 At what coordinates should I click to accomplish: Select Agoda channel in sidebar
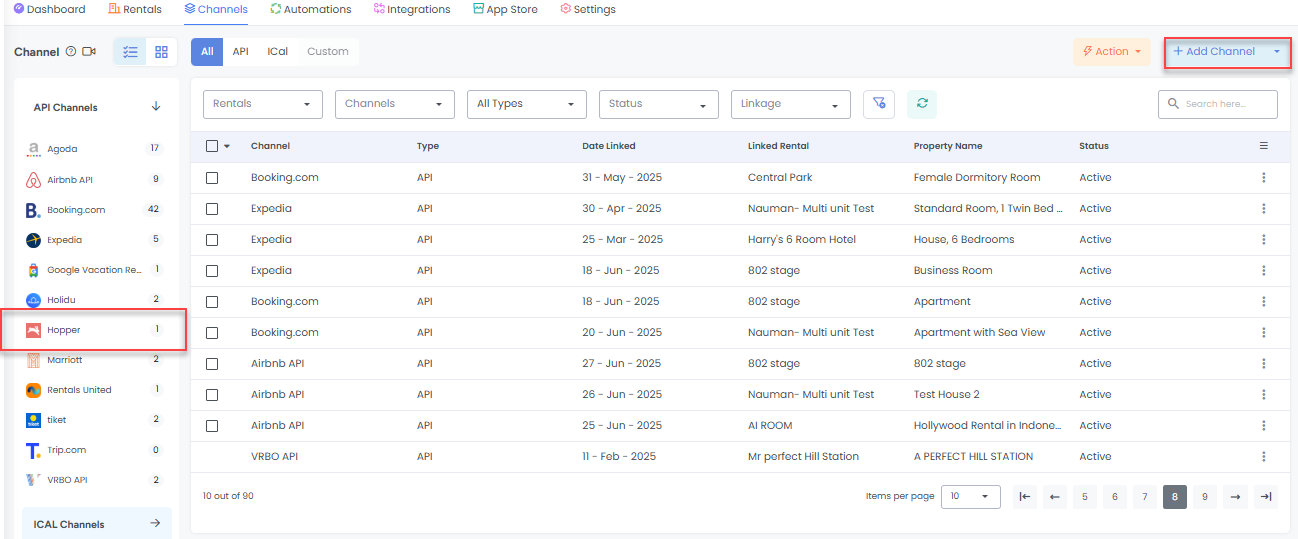[94, 149]
